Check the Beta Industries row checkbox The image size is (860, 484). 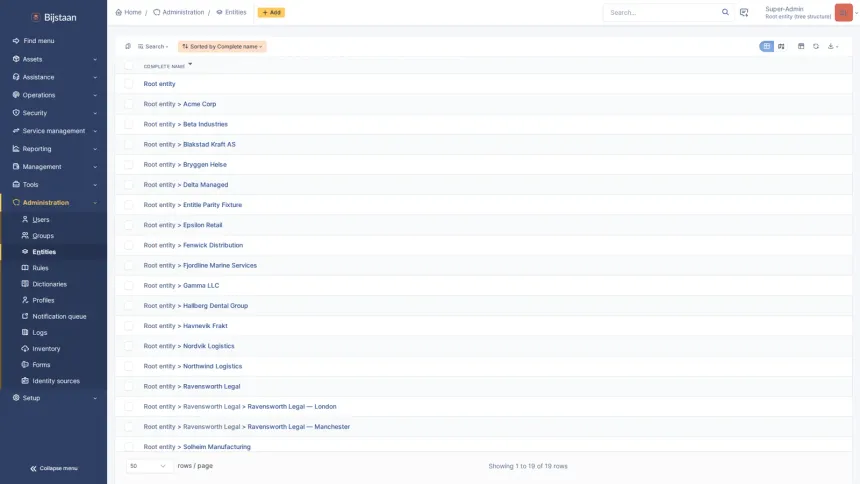pyautogui.click(x=128, y=124)
